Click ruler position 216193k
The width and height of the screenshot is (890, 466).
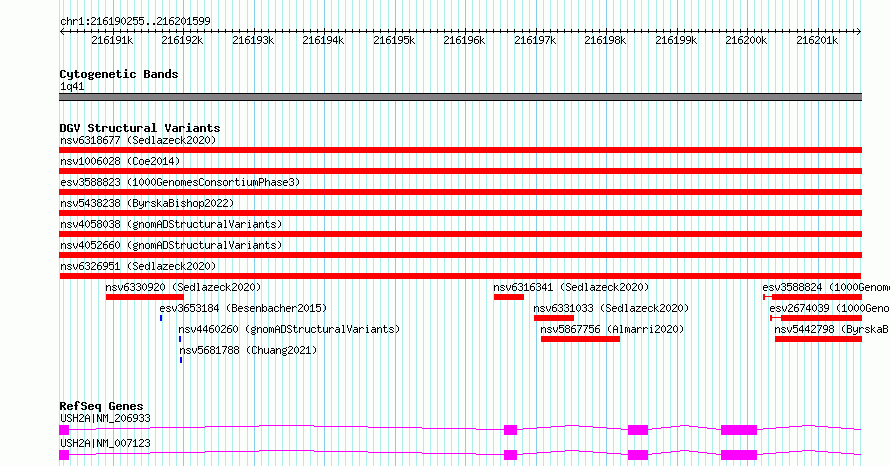pos(253,40)
